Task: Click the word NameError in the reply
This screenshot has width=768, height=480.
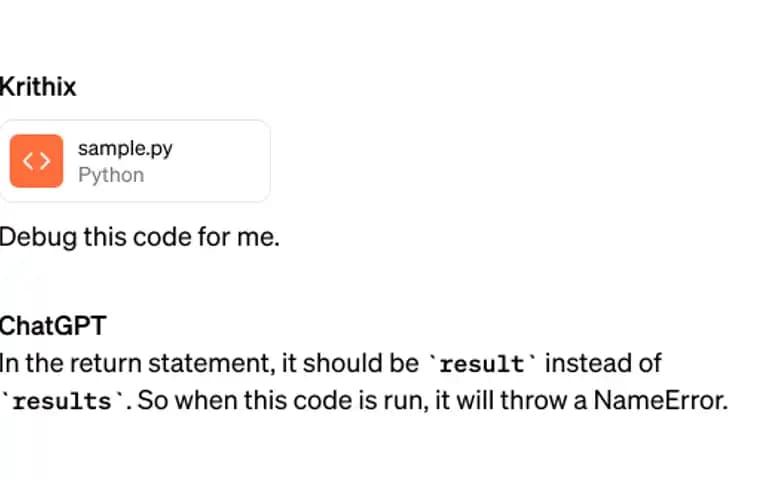Action: click(x=661, y=401)
